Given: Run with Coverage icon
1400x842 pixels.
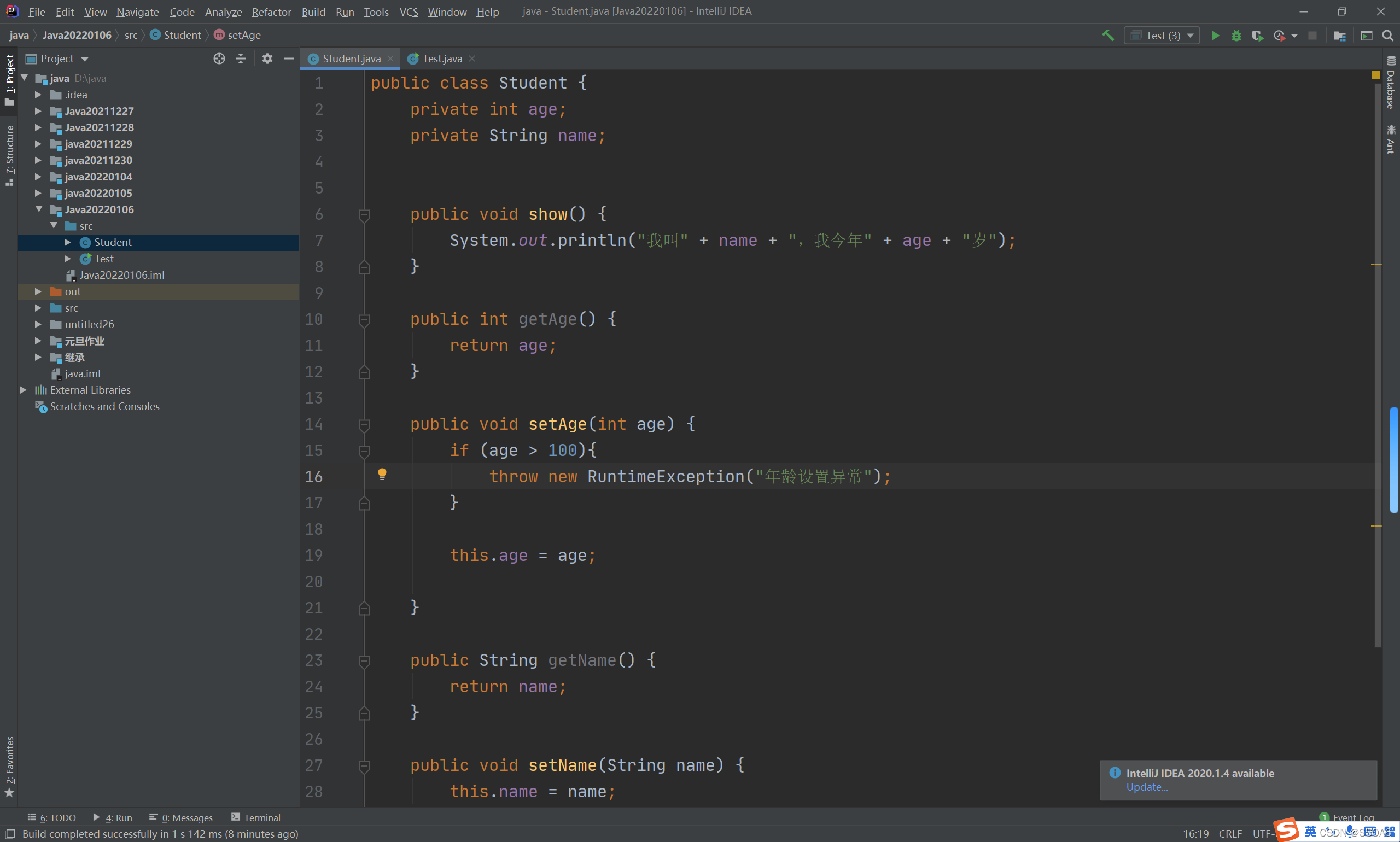Looking at the screenshot, I should tap(1258, 35).
